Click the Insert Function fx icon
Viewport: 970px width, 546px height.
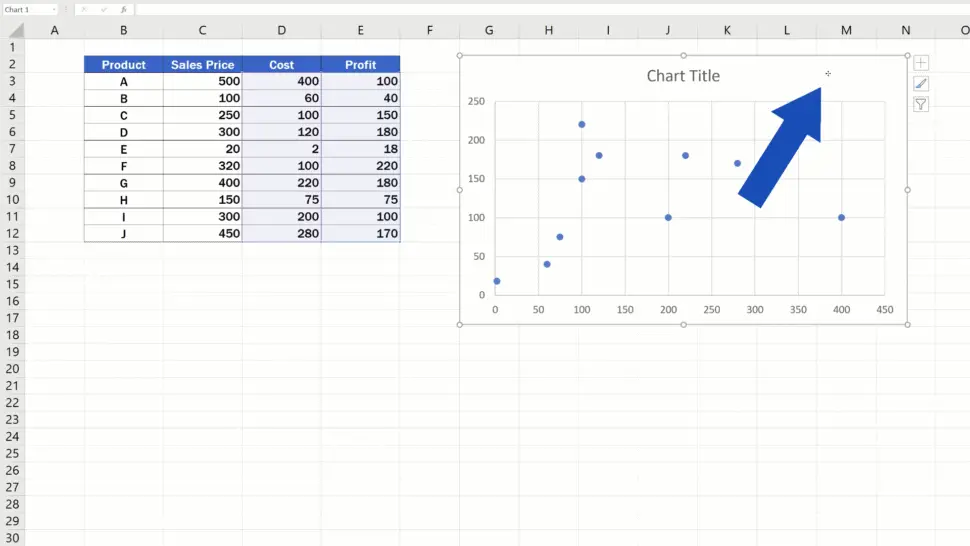[x=123, y=9]
